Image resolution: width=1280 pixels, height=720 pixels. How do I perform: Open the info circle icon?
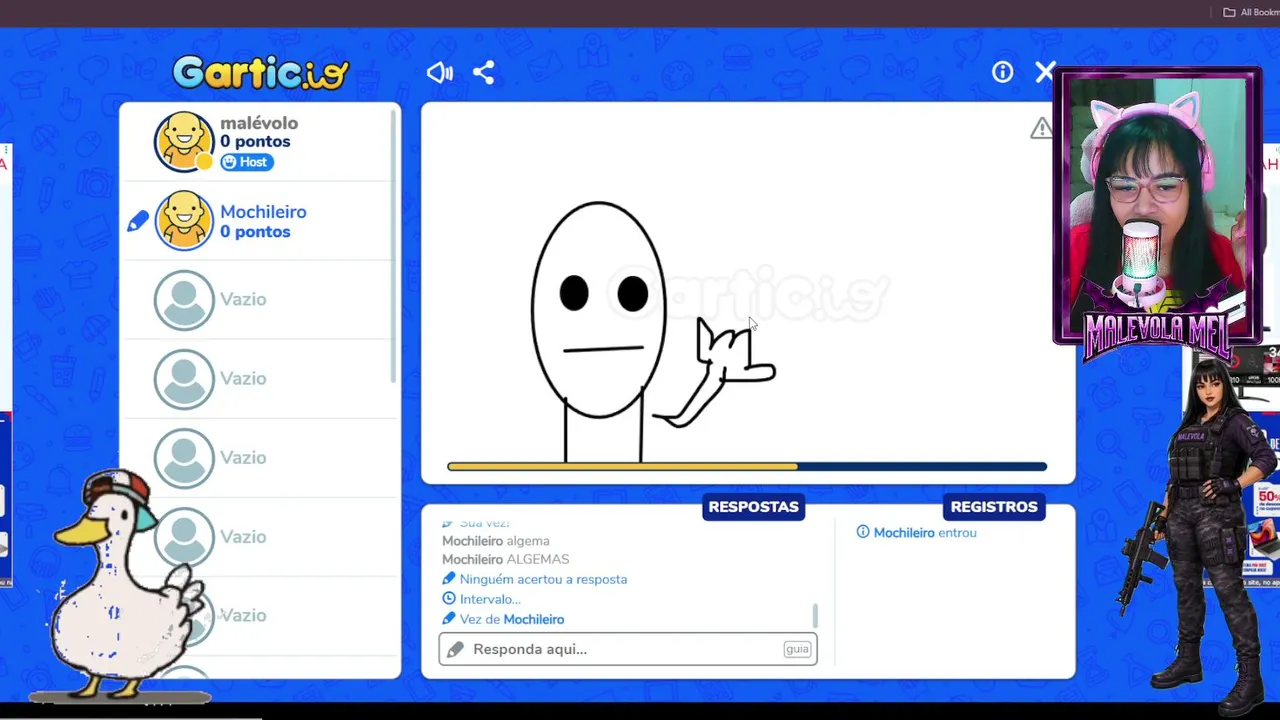coord(1002,72)
